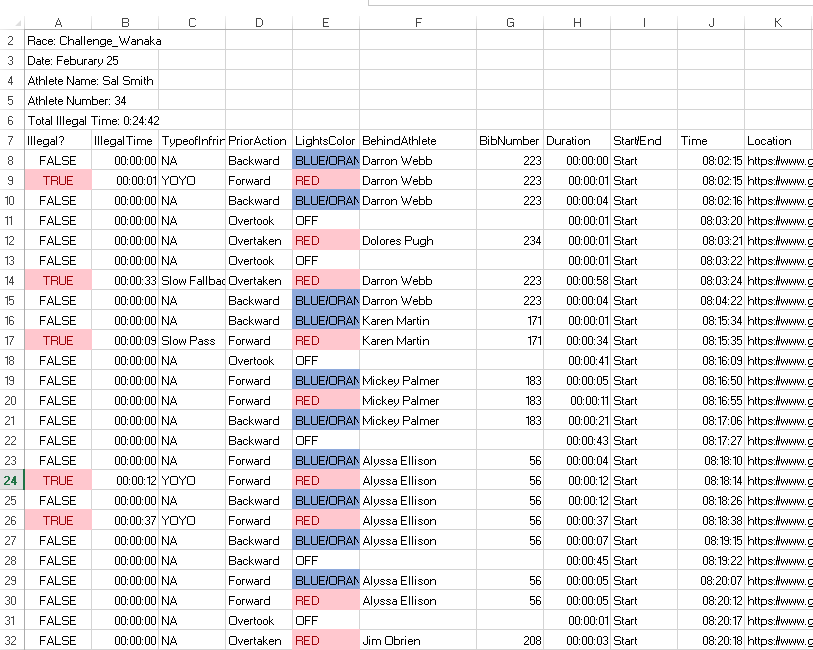Select row 24 header

(11, 481)
